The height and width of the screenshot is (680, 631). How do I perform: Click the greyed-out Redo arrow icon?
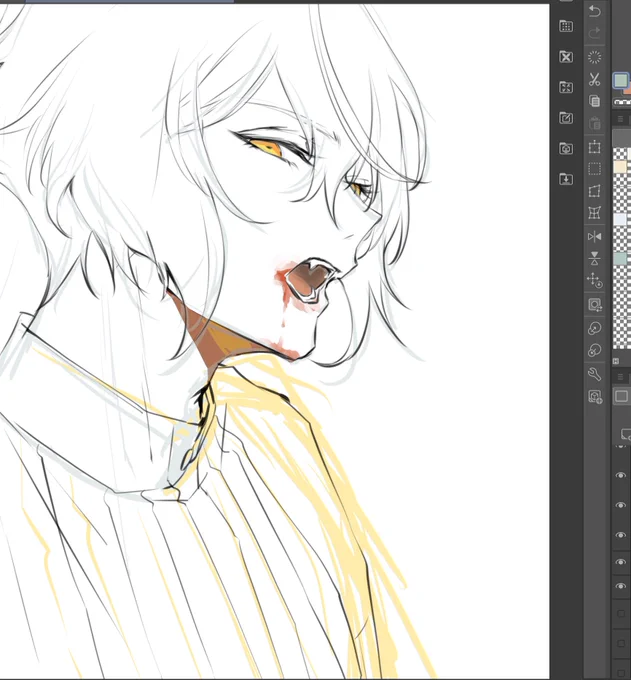coord(595,33)
